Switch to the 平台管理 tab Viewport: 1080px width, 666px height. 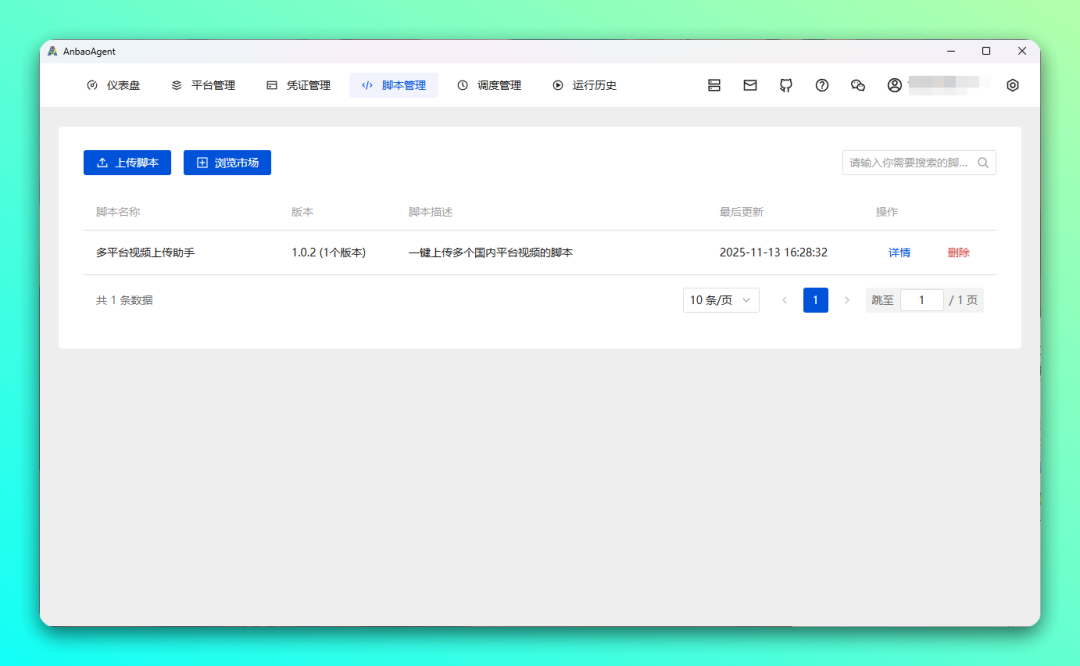click(203, 86)
